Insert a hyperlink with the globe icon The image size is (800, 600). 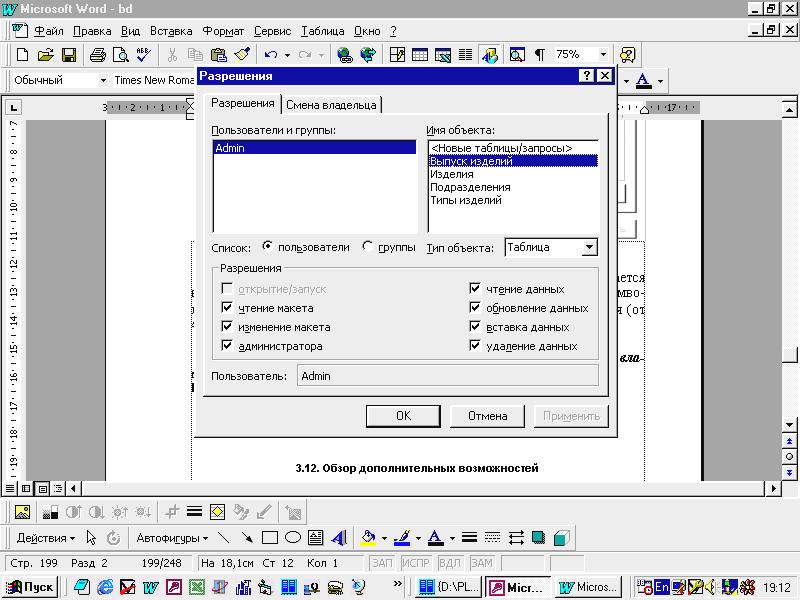pyautogui.click(x=345, y=55)
